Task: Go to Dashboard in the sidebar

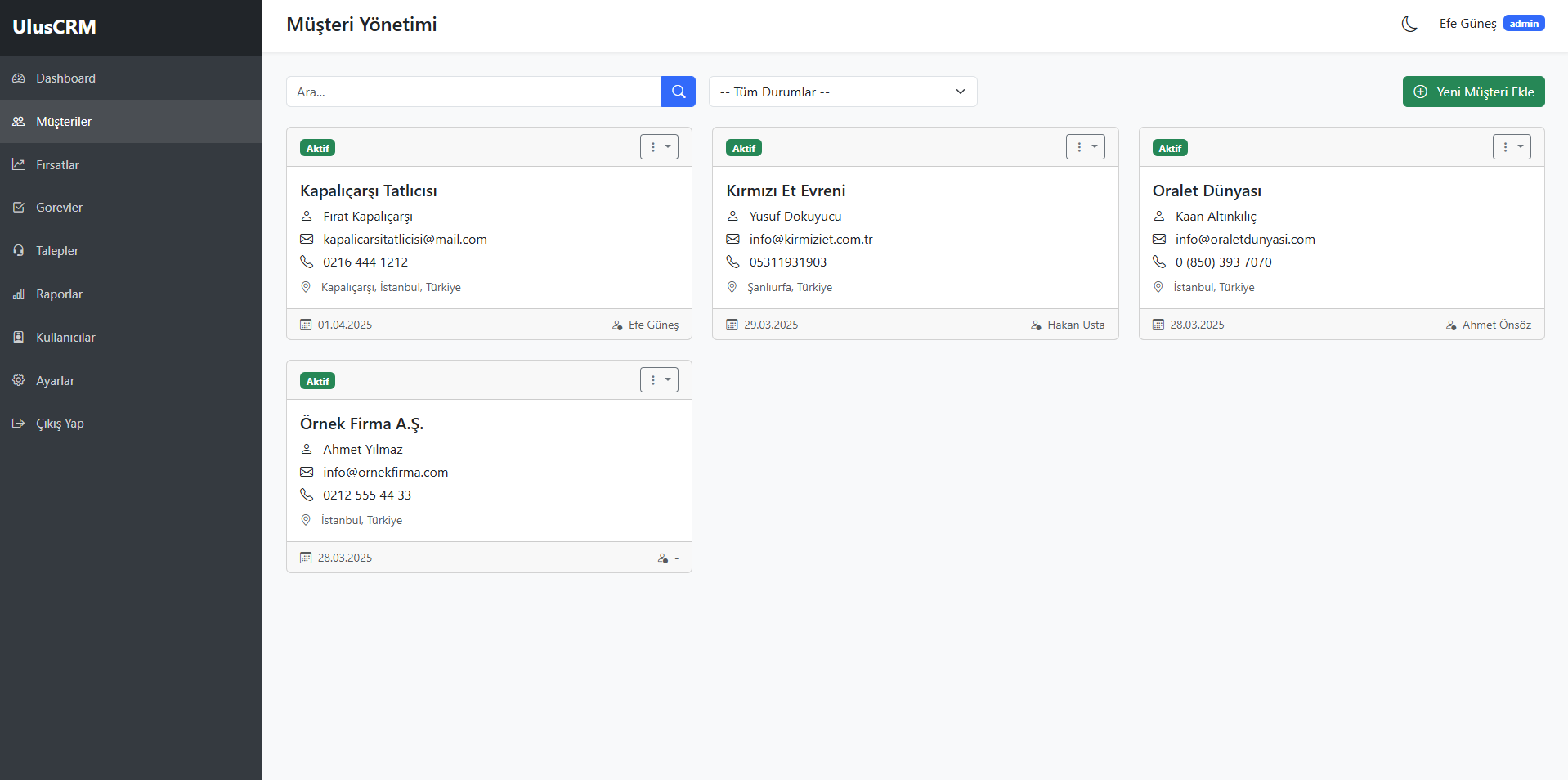Action: (x=65, y=78)
